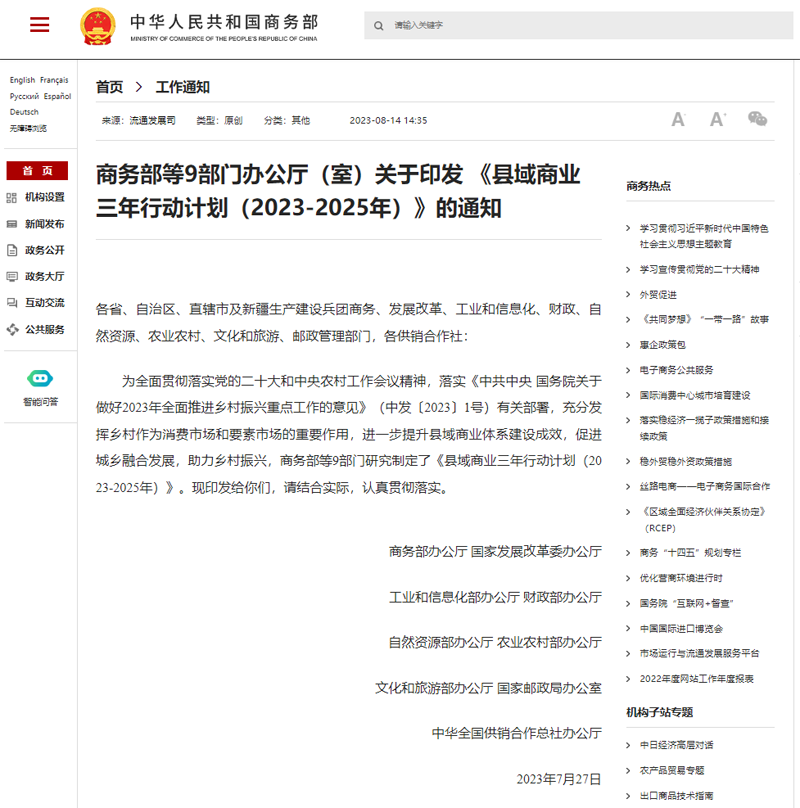The height and width of the screenshot is (808, 800).
Task: Open 无障碍浏览 accessibility mode link
Action: coord(28,128)
